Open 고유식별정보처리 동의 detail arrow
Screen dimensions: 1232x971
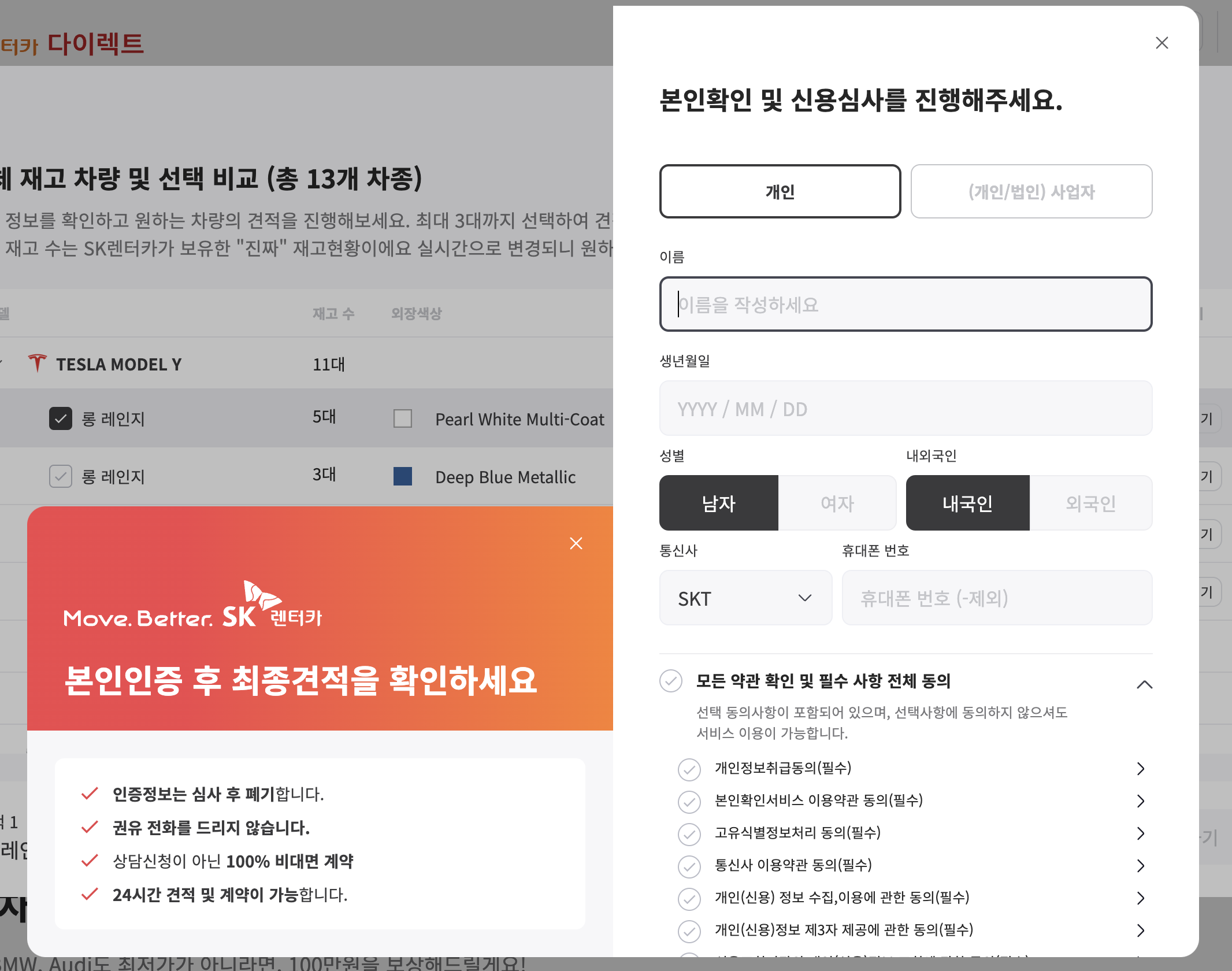pos(1140,833)
